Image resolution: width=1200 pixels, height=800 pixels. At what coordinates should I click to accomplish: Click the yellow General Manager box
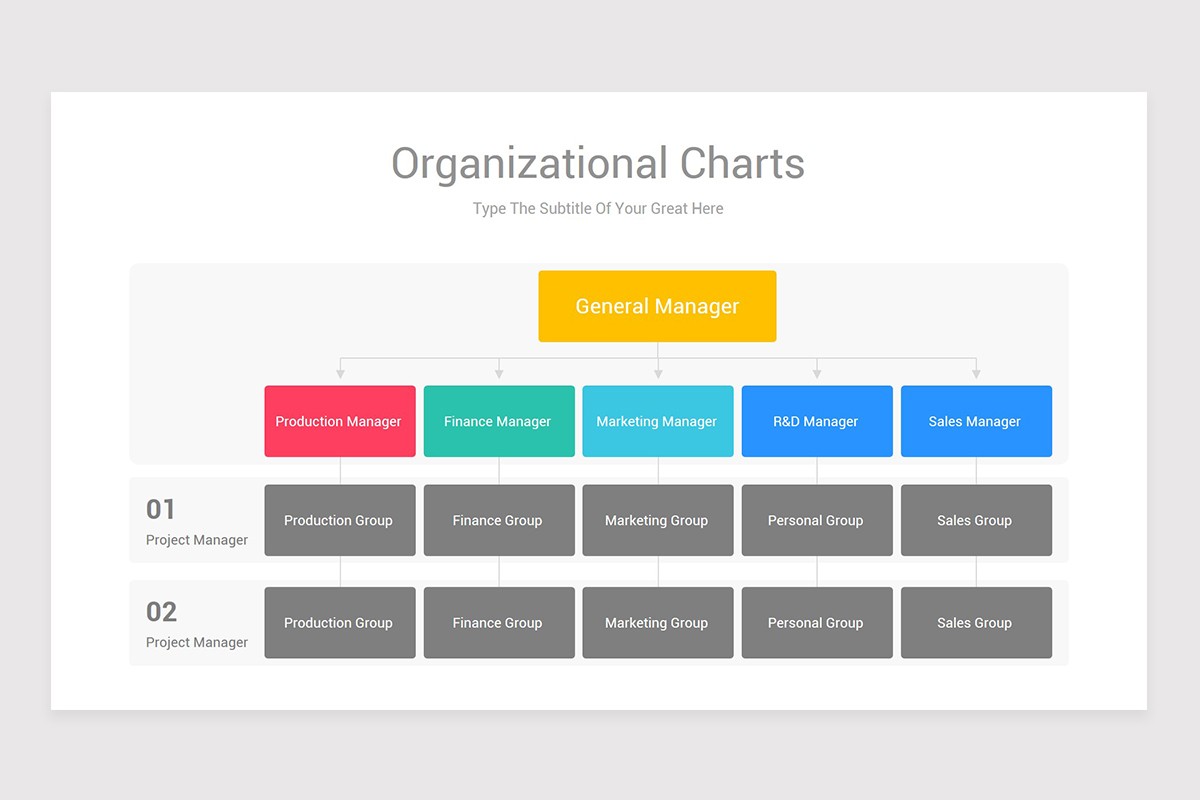point(657,306)
